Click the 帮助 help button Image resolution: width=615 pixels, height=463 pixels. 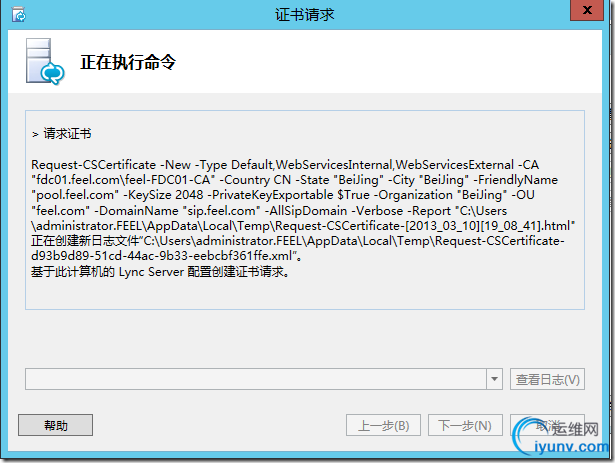click(x=55, y=425)
